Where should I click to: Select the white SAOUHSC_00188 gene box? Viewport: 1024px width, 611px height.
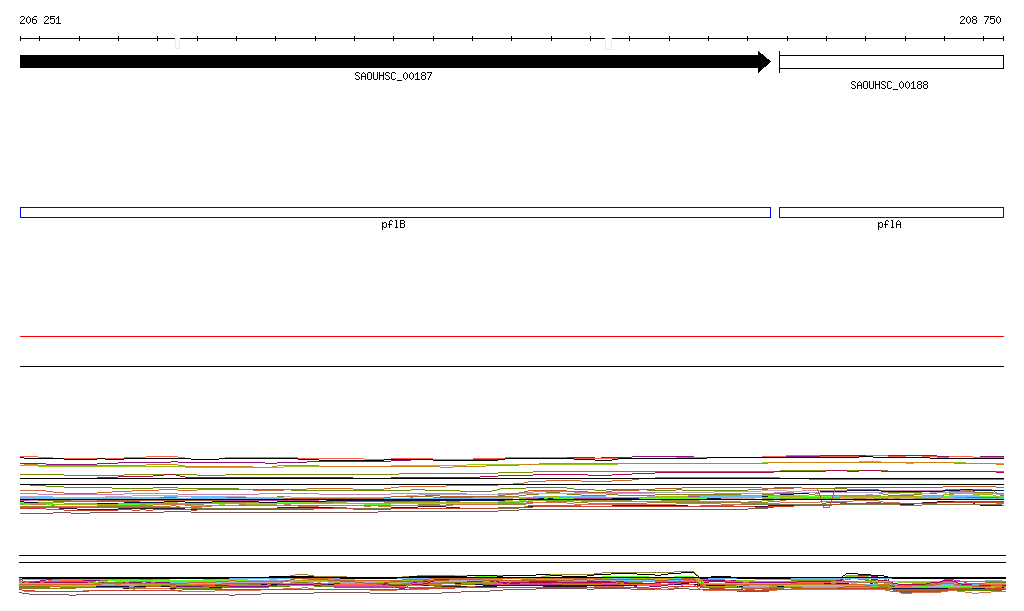point(890,62)
